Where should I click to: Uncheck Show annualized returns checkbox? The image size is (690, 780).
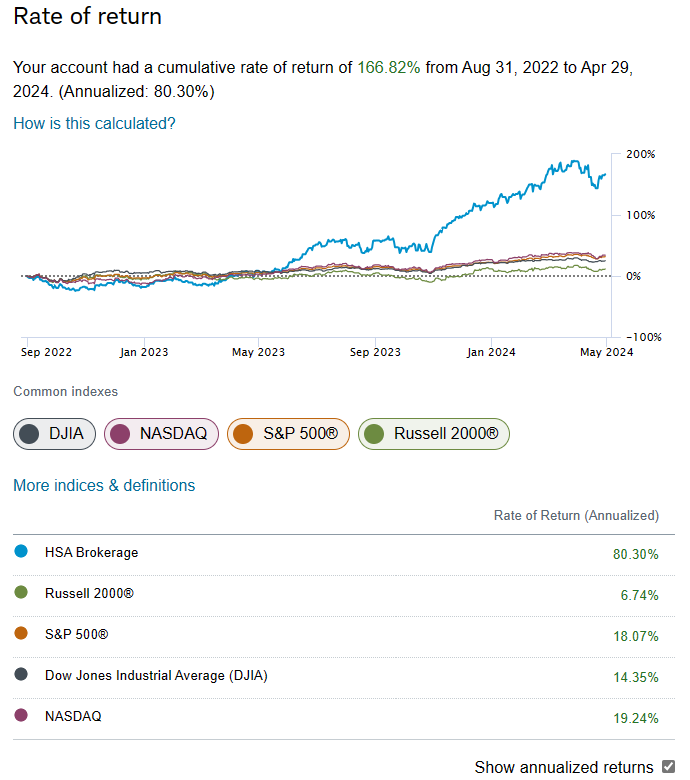pos(669,767)
